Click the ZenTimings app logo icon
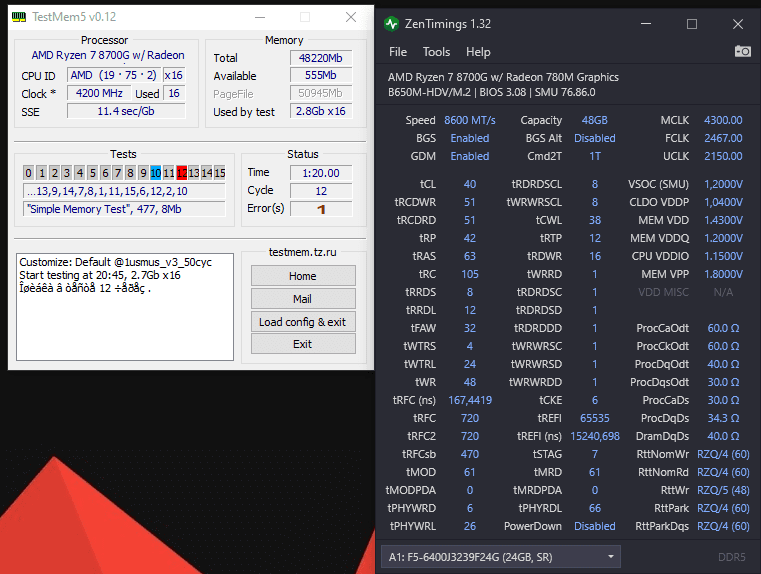This screenshot has height=574, width=761. tap(391, 24)
